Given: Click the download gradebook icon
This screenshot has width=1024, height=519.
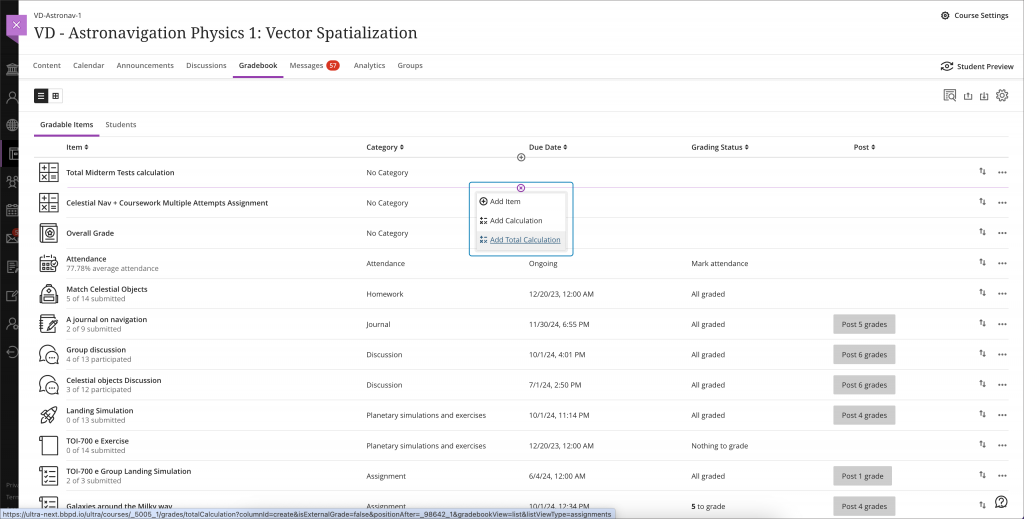Looking at the screenshot, I should 984,97.
